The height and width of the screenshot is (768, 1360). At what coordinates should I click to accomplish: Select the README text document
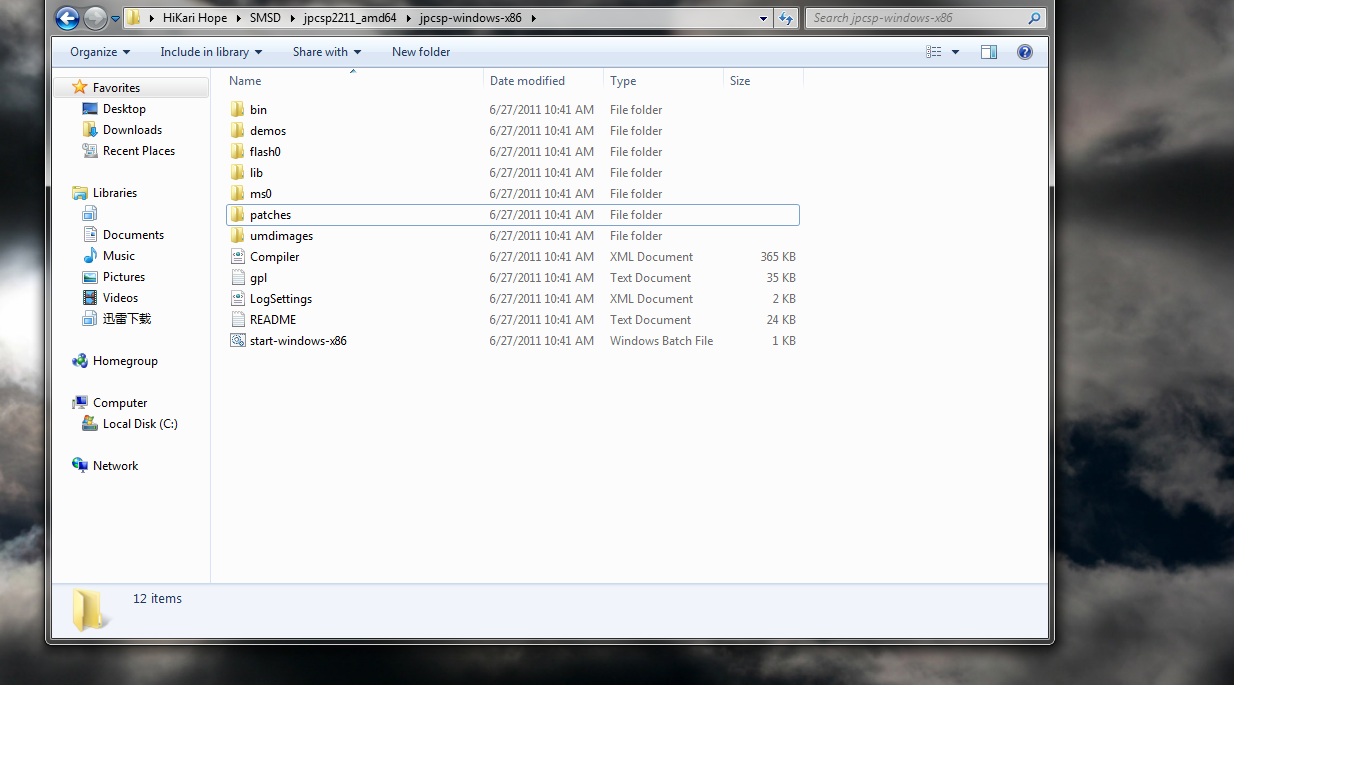click(272, 320)
